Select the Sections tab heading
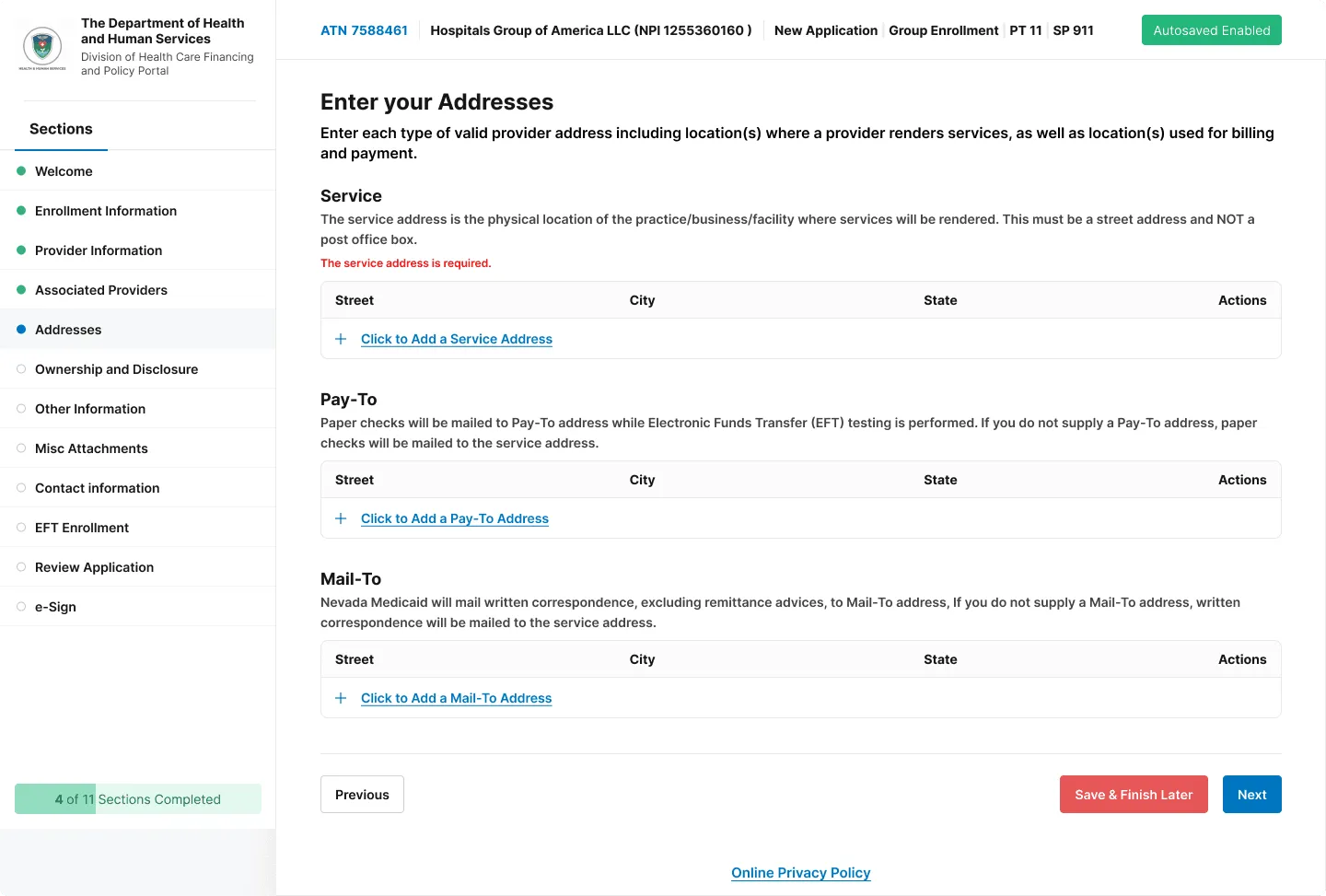The width and height of the screenshot is (1326, 896). pos(61,129)
